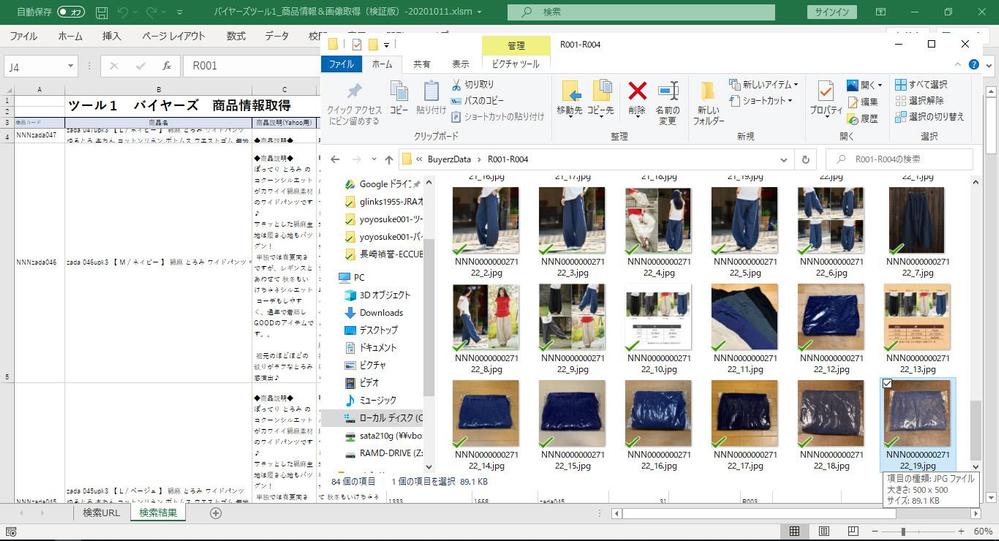This screenshot has height=541, width=999.
Task: Select thumbnail NNN000000027122_7.jpg
Action: click(x=917, y=233)
